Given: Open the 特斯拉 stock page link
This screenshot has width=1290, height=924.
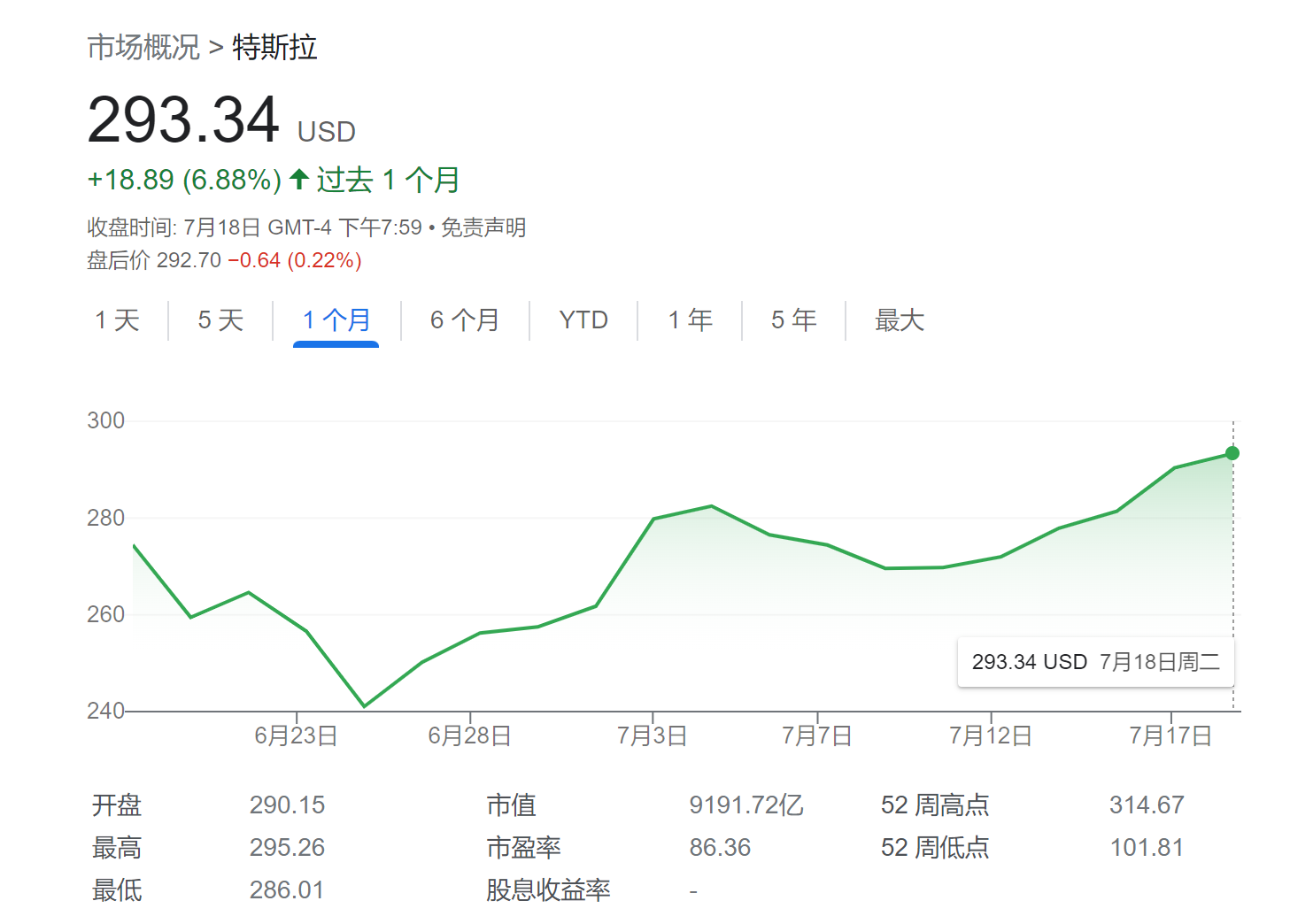Looking at the screenshot, I should [x=274, y=48].
